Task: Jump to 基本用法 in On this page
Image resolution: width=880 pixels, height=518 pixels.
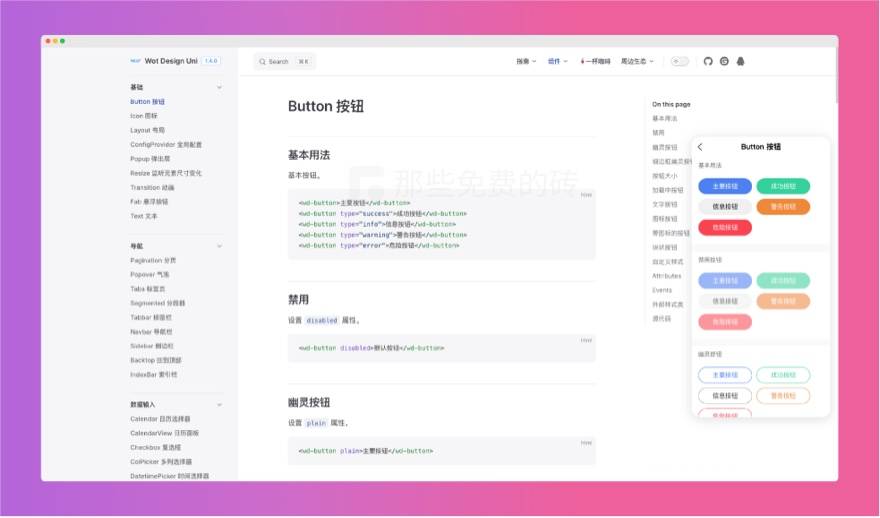Action: click(x=664, y=118)
